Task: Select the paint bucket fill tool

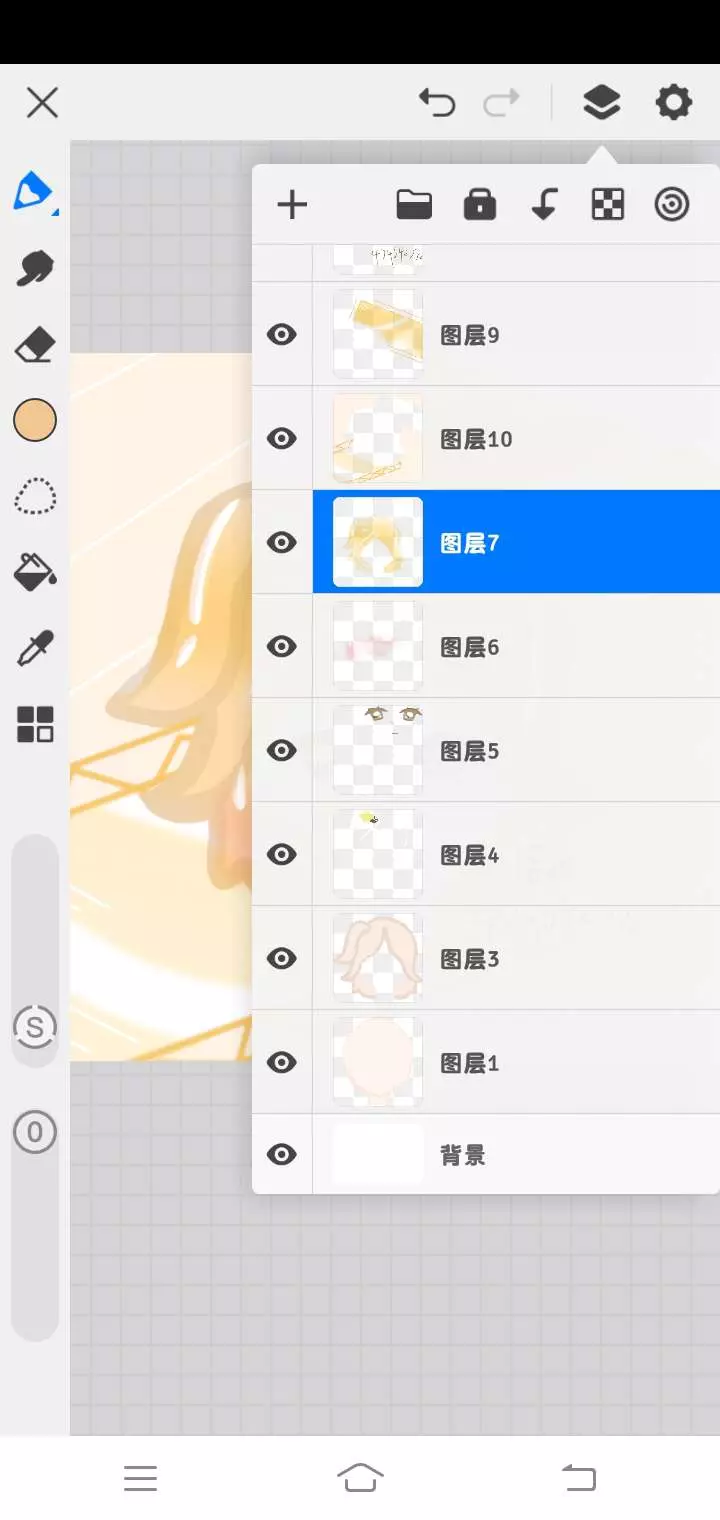Action: (x=35, y=571)
